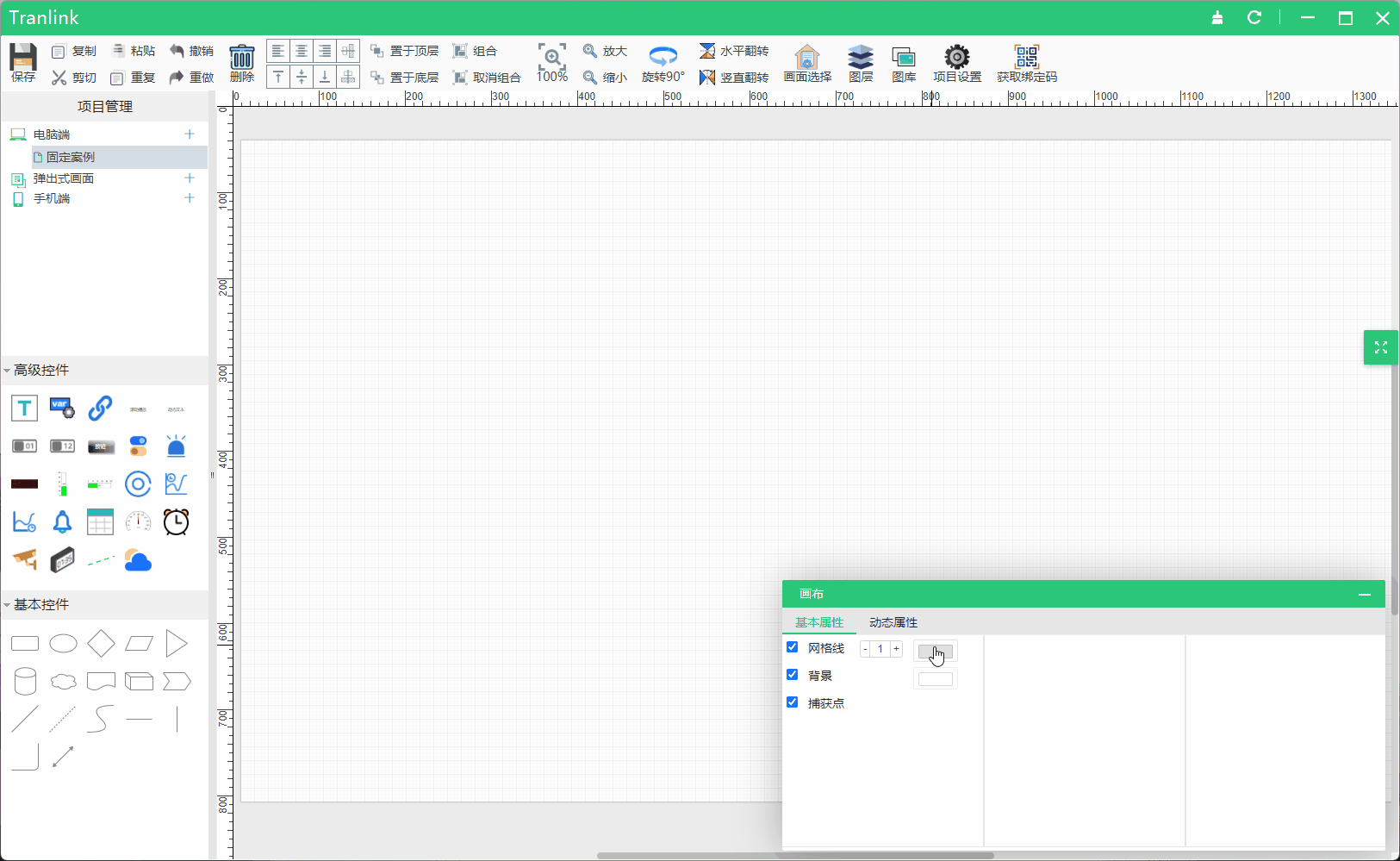Select the weather cloud widget
The height and width of the screenshot is (861, 1400).
138,560
